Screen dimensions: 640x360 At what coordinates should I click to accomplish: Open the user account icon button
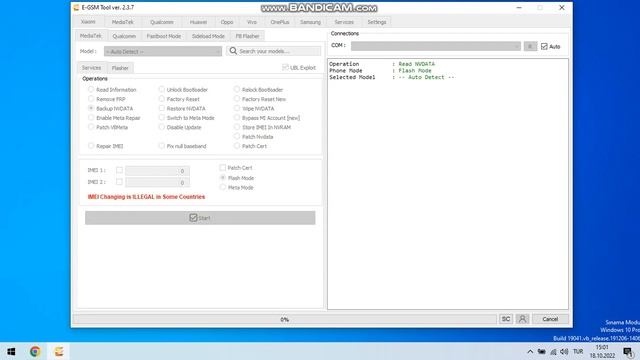[522, 319]
